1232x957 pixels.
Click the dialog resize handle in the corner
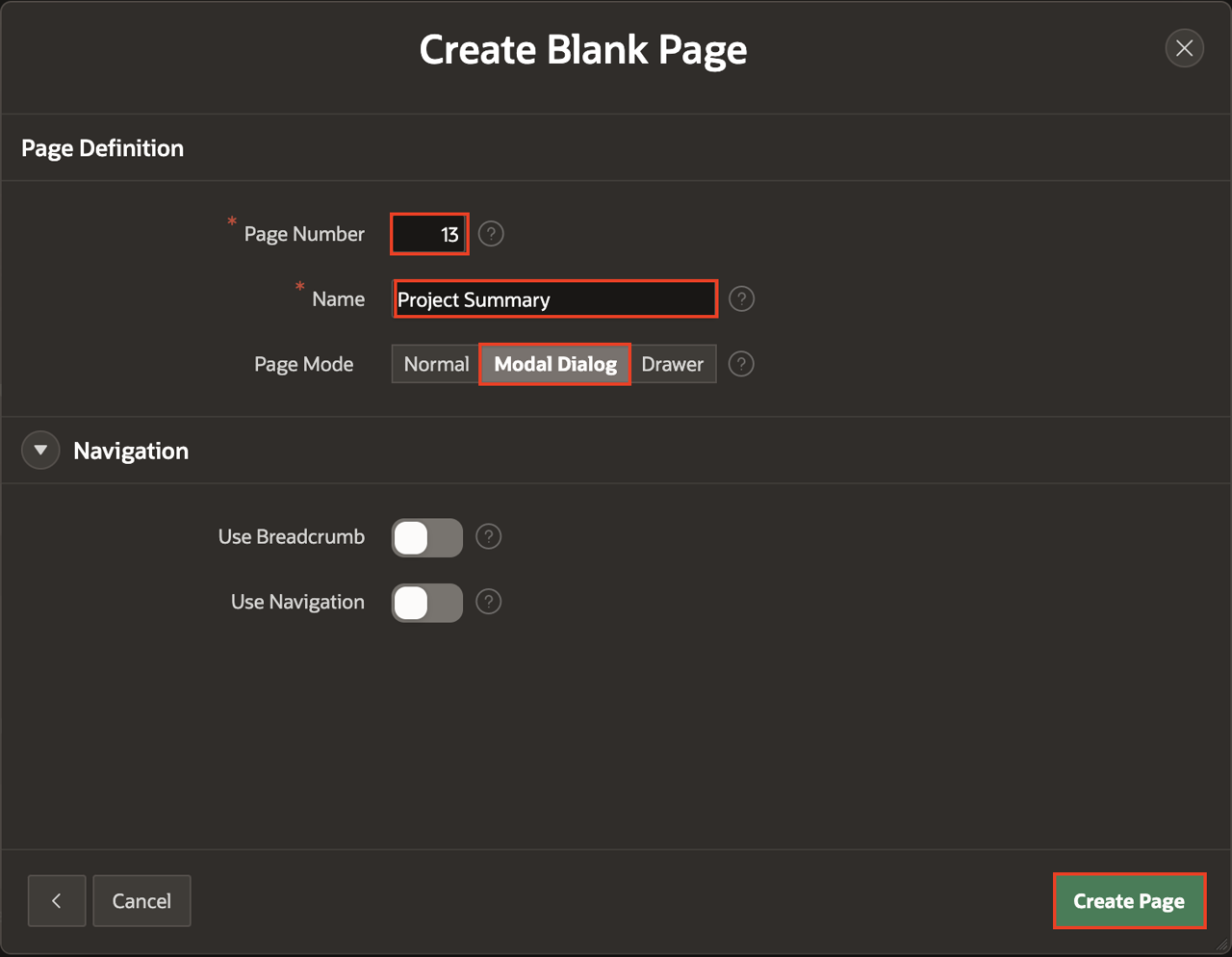tap(1222, 947)
